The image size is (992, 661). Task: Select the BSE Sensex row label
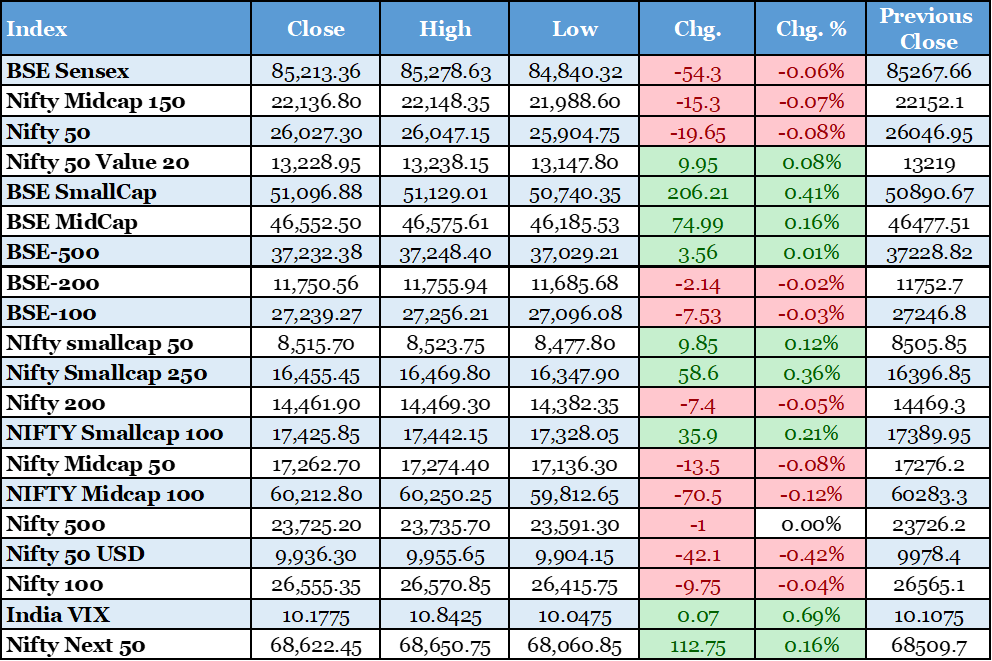pos(68,71)
